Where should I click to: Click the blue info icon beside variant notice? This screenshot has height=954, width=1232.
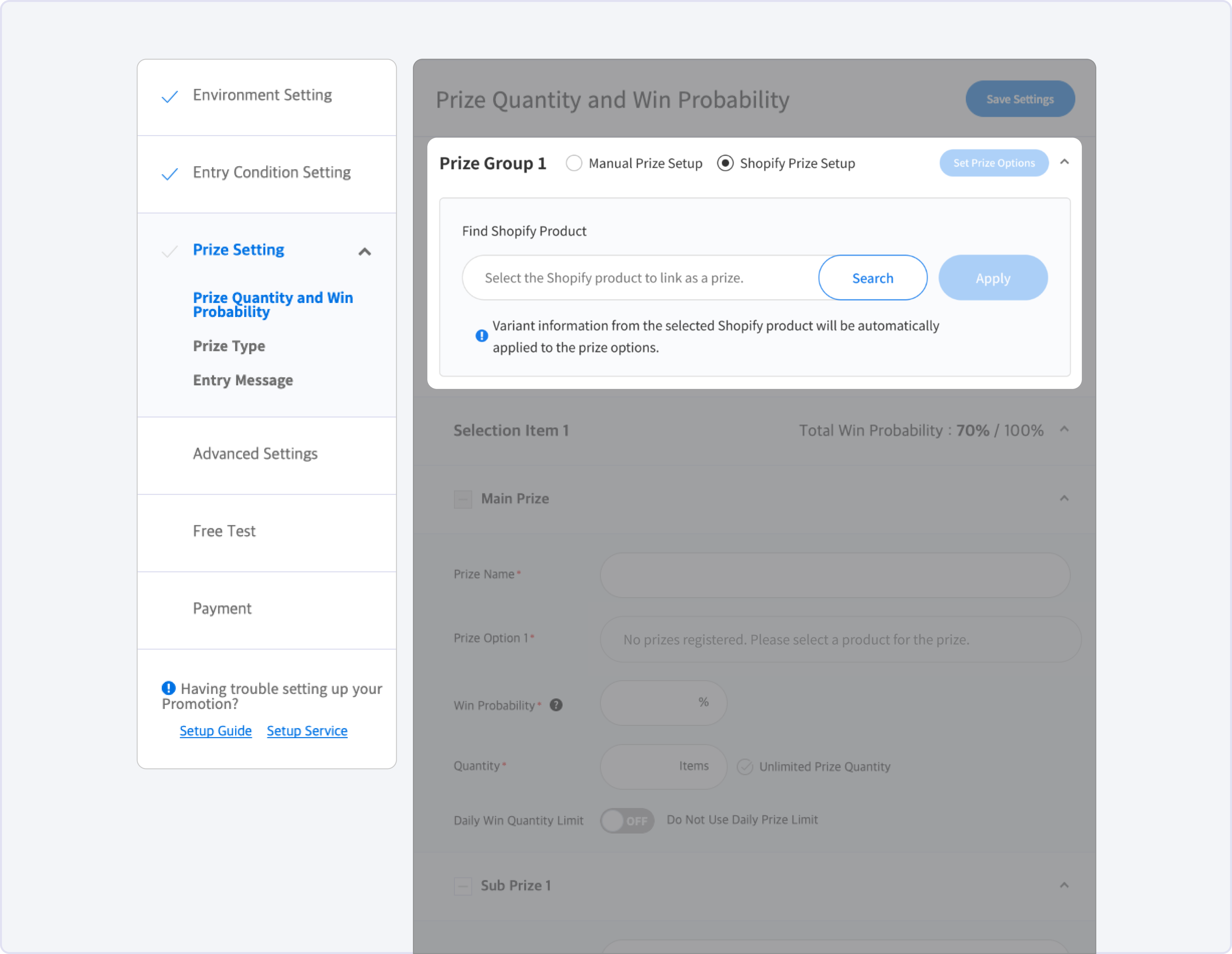tap(481, 336)
